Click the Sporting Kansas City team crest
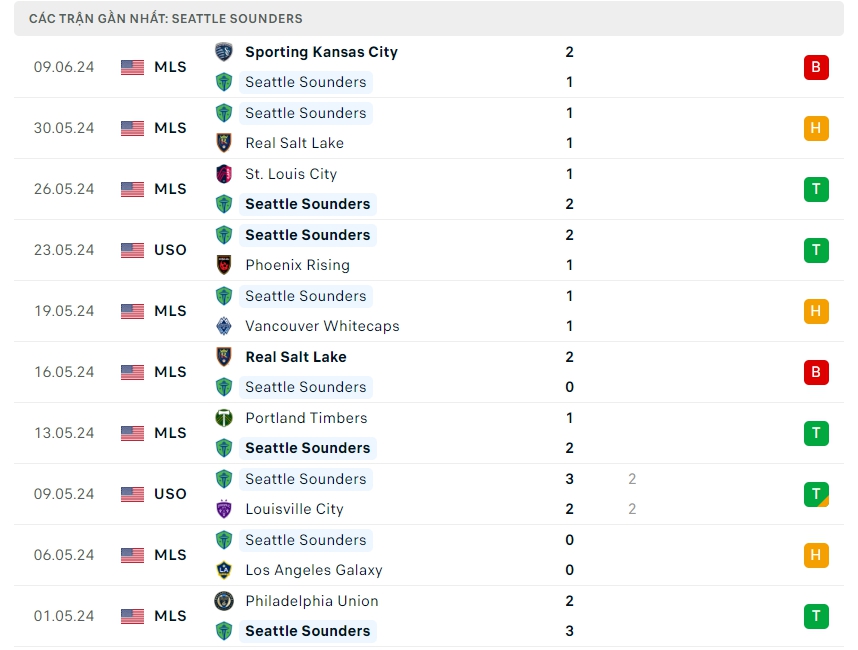This screenshot has height=650, width=858. [x=224, y=52]
